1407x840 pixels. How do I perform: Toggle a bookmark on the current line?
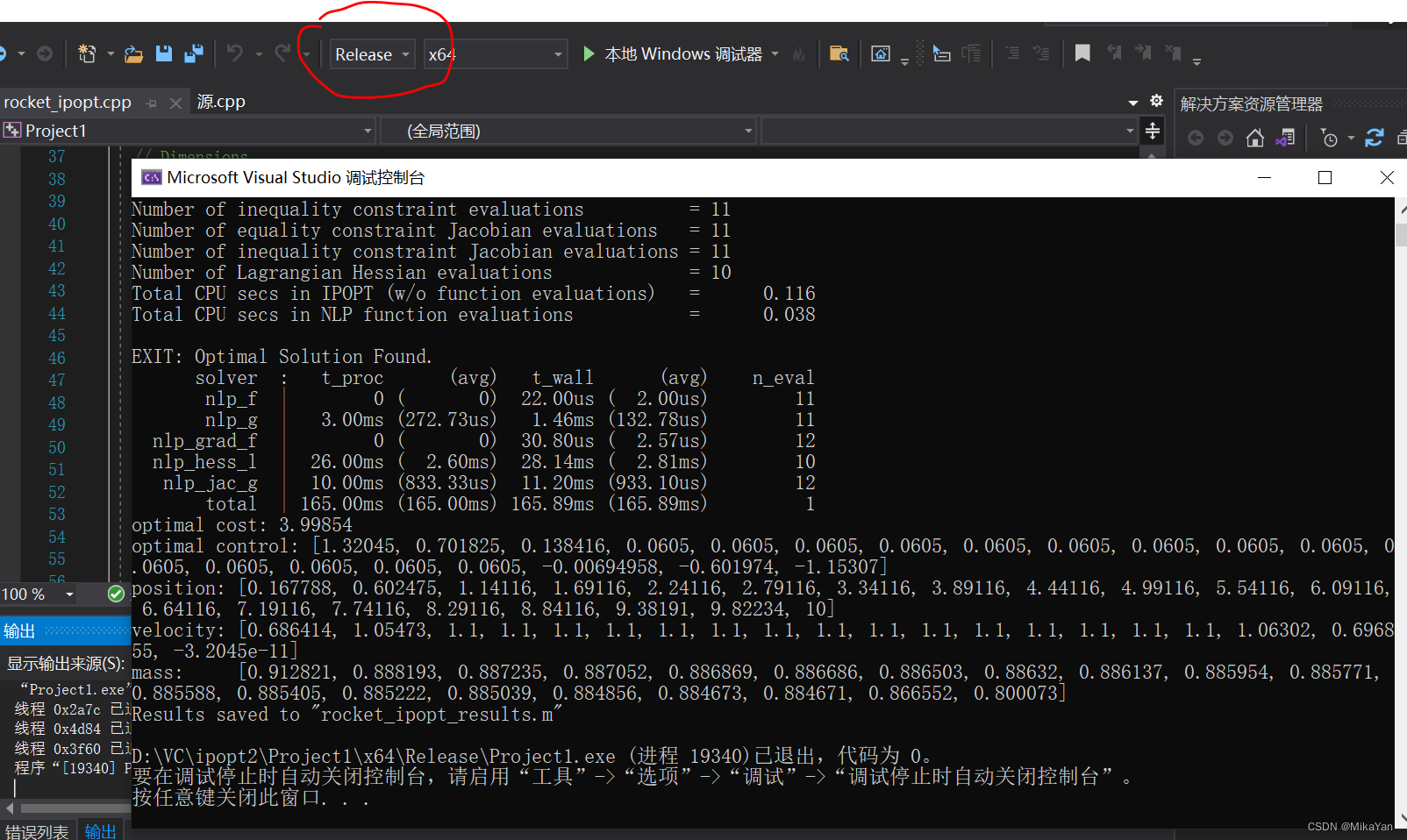point(1082,53)
